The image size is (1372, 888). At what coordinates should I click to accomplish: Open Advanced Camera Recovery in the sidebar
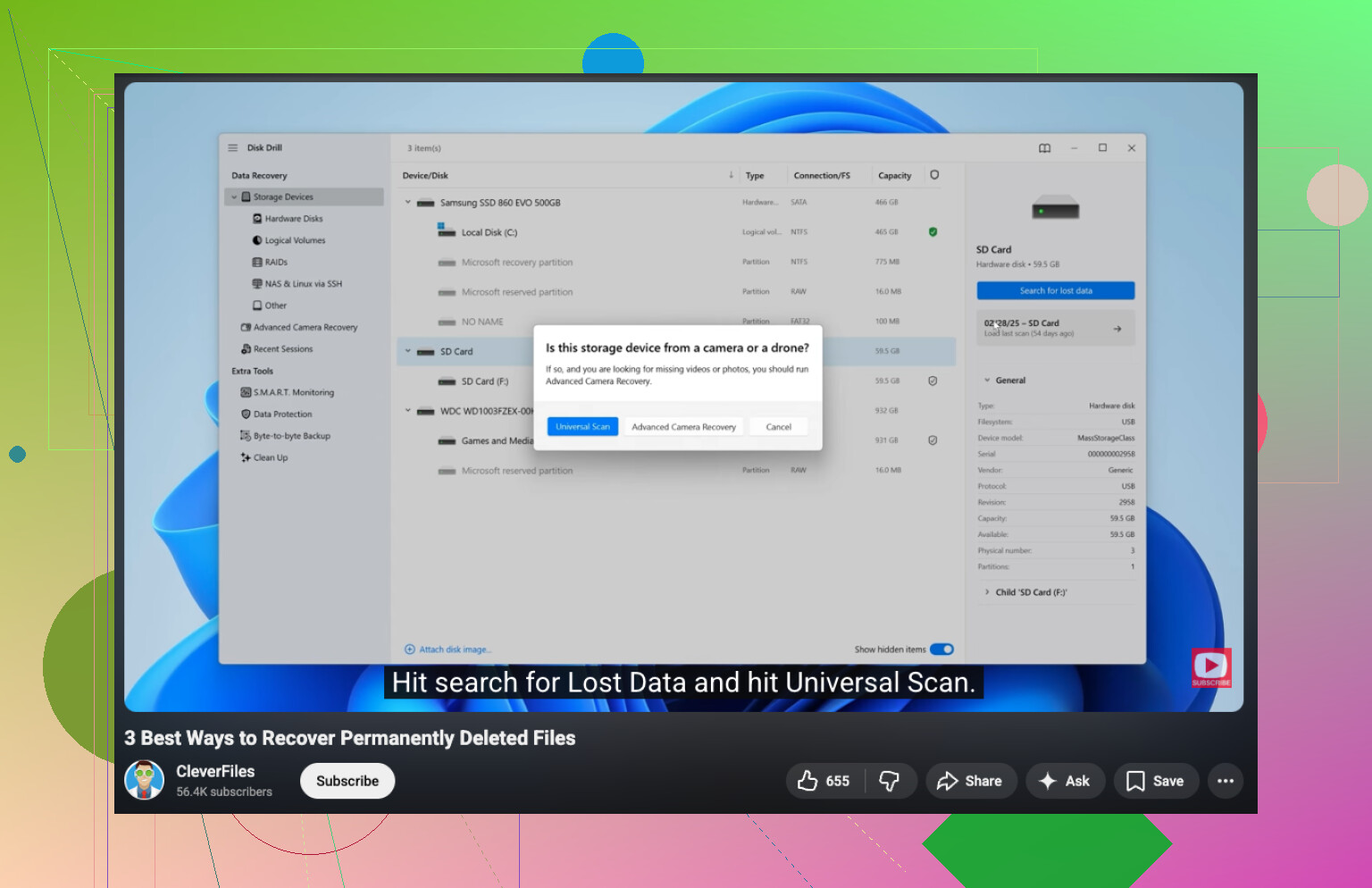(305, 328)
